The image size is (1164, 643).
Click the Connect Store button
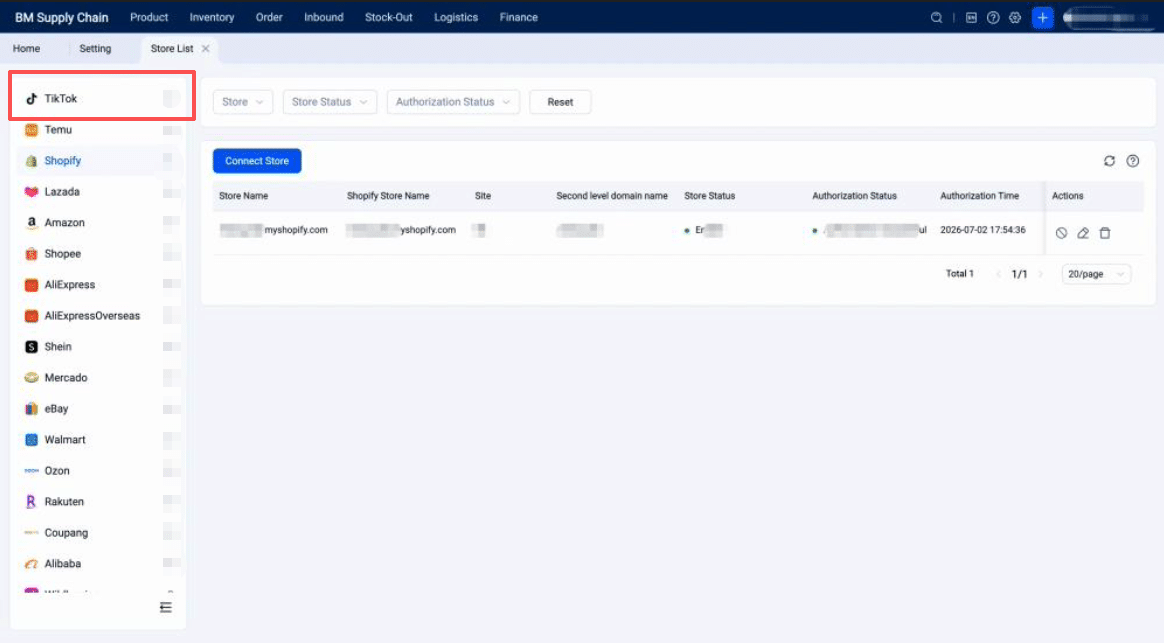[257, 161]
